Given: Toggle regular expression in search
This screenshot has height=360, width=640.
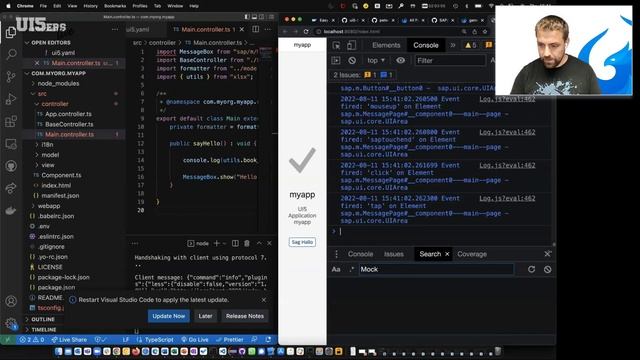Looking at the screenshot, I should [351, 269].
